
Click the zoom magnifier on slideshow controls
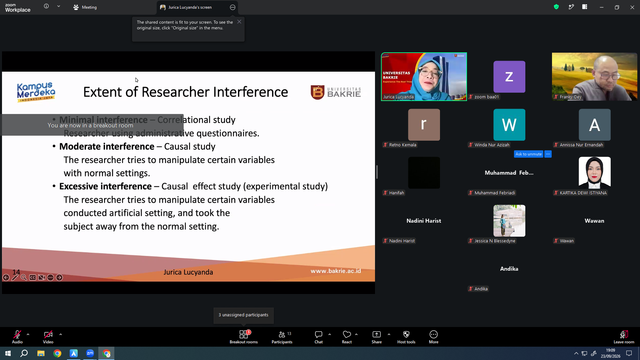click(24, 278)
